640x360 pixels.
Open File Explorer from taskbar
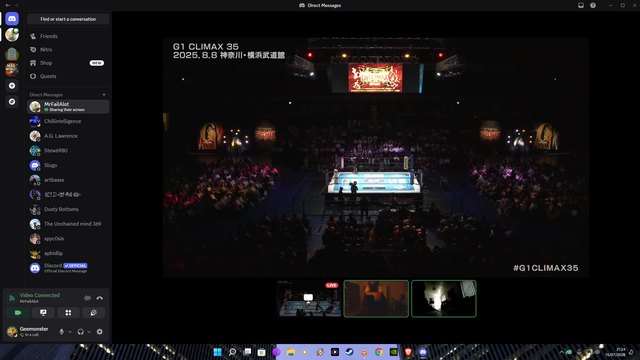point(291,352)
